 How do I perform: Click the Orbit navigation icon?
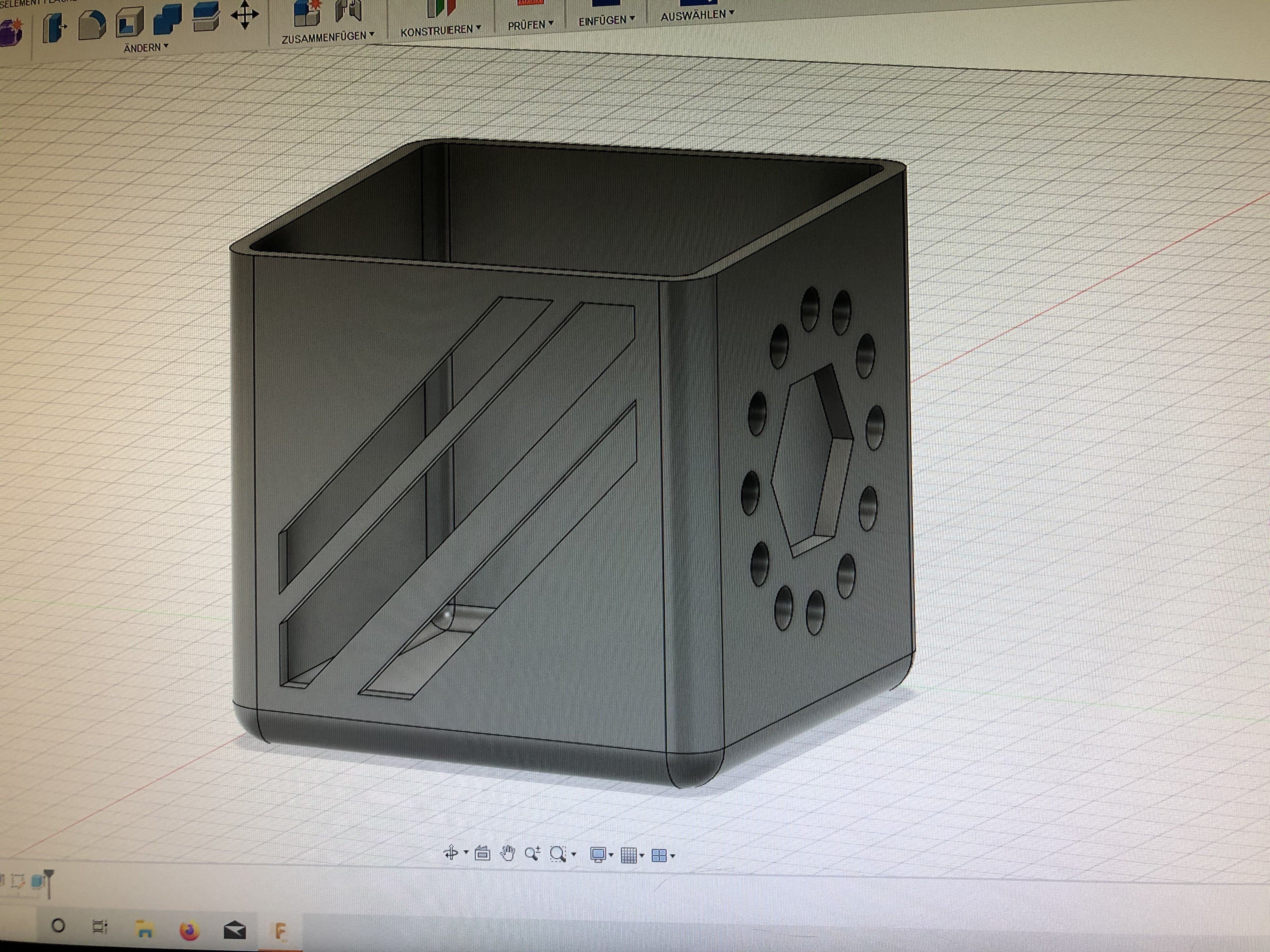pos(451,853)
